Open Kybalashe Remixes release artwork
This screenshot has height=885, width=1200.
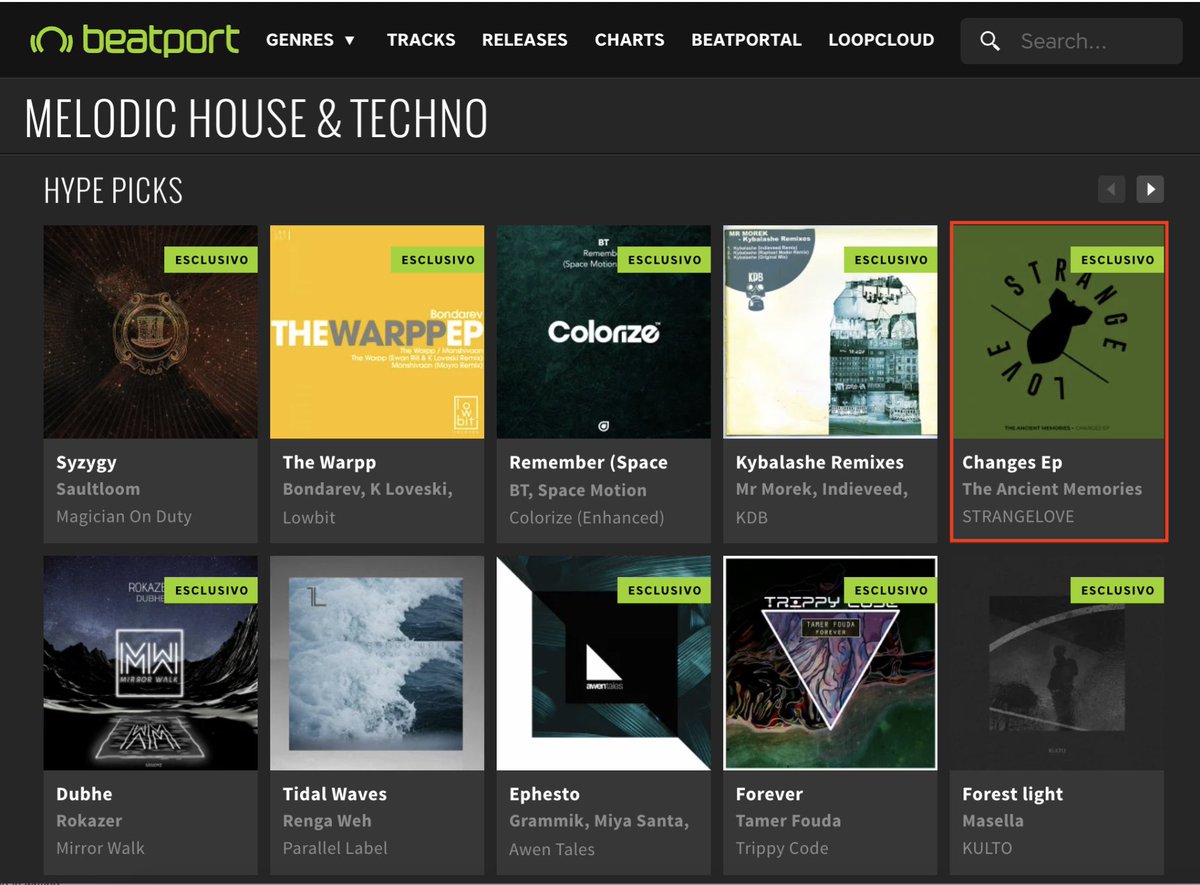tap(830, 332)
